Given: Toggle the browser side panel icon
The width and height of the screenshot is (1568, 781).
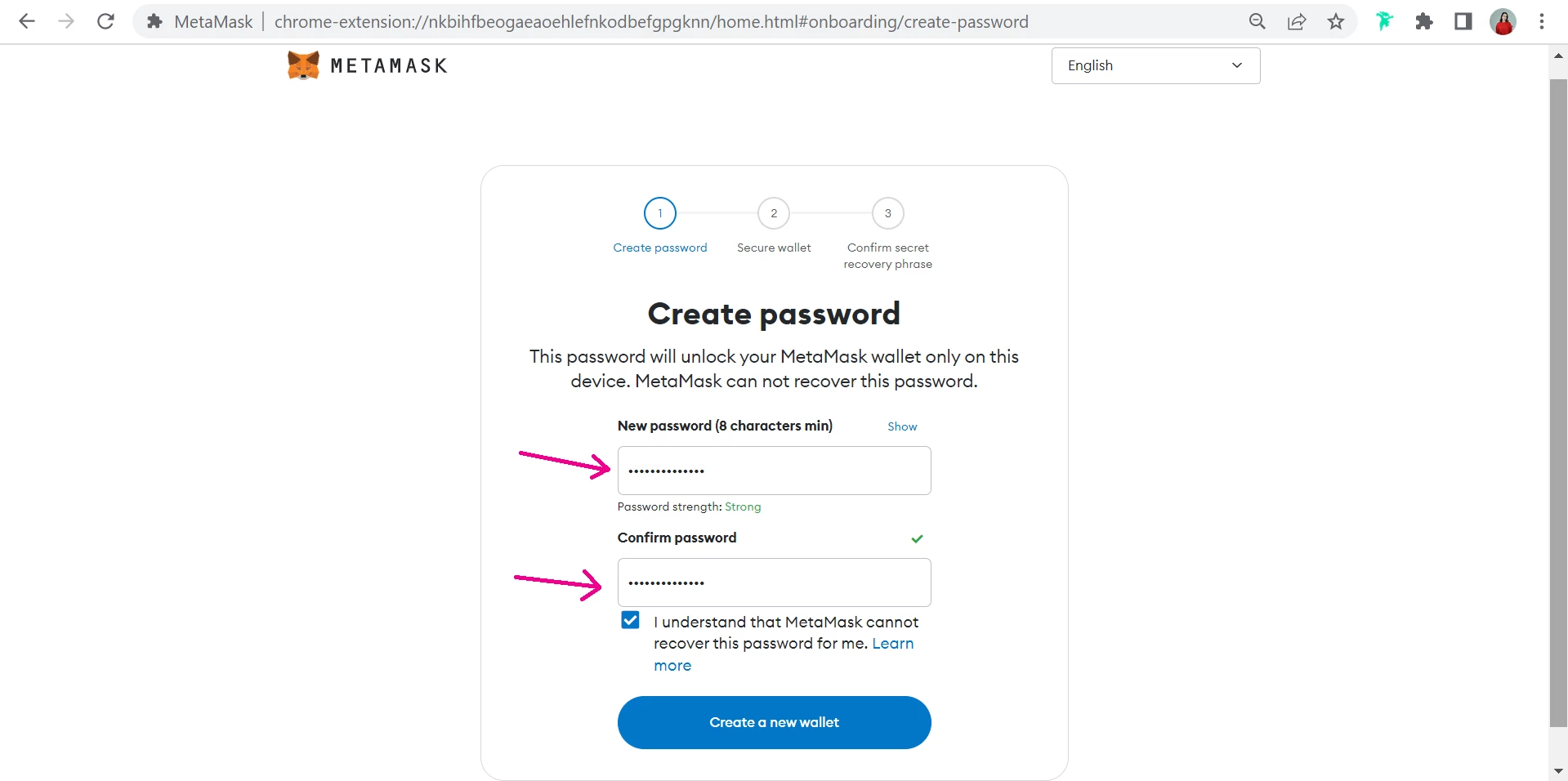Looking at the screenshot, I should pos(1463,22).
